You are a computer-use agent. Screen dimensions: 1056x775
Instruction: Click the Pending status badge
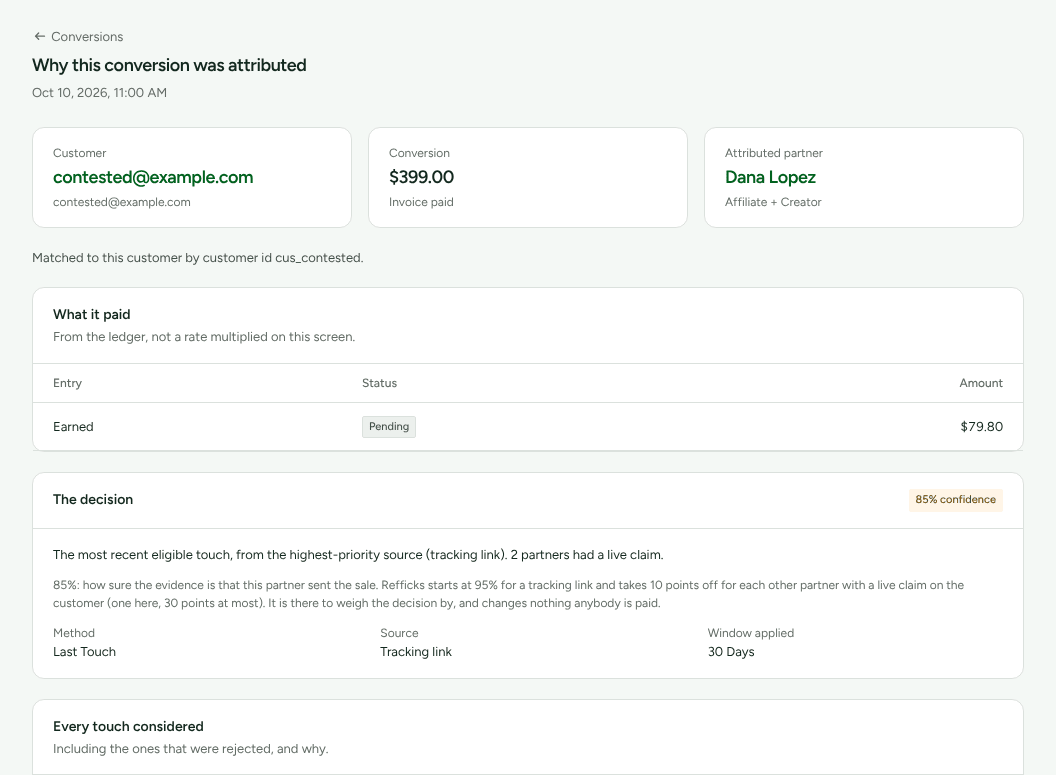[389, 427]
